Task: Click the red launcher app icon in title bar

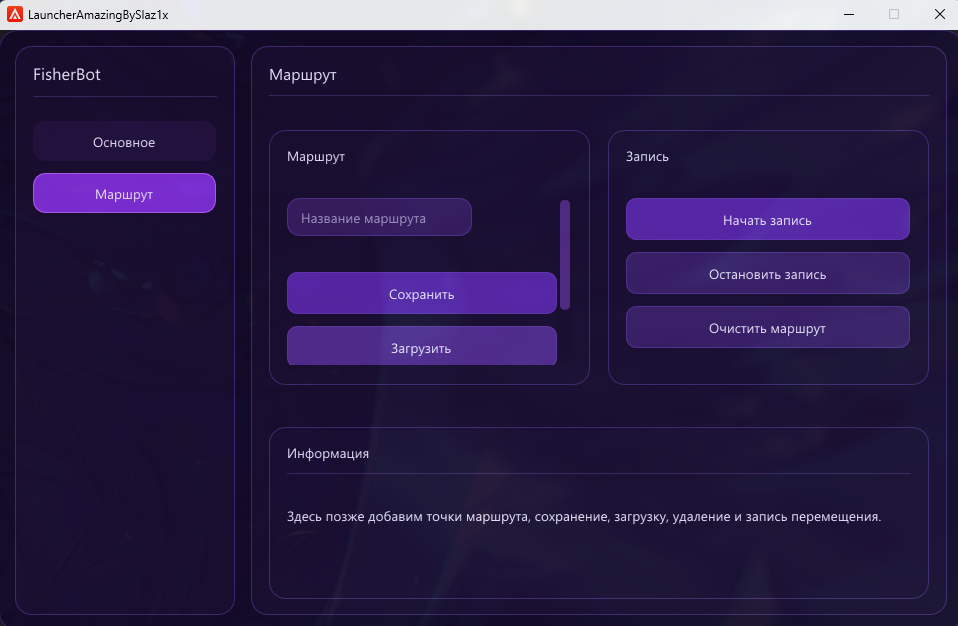Action: (15, 14)
